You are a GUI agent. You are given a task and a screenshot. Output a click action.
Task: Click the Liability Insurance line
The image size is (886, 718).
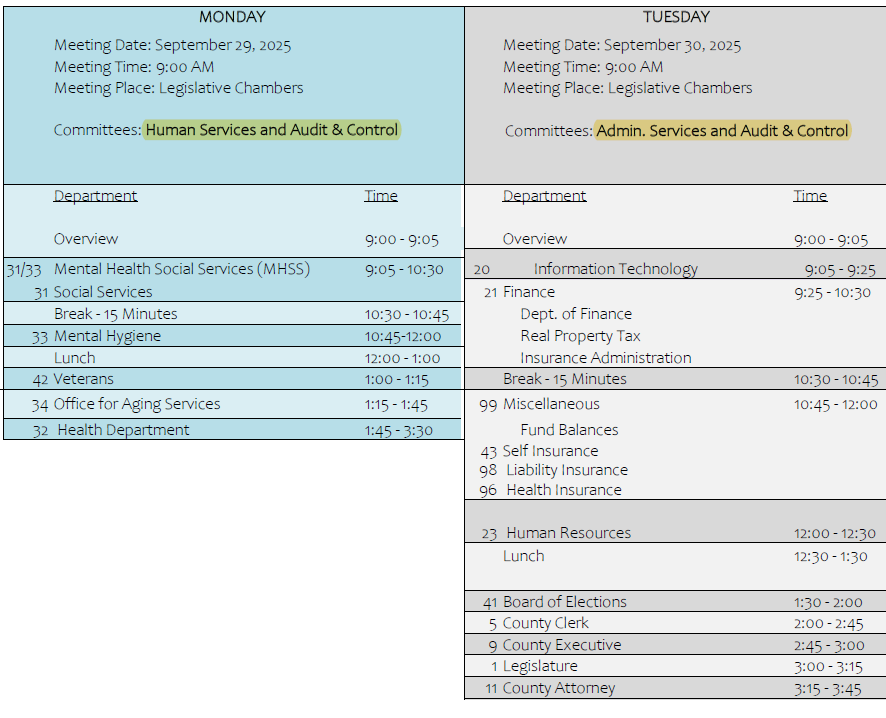(x=567, y=470)
